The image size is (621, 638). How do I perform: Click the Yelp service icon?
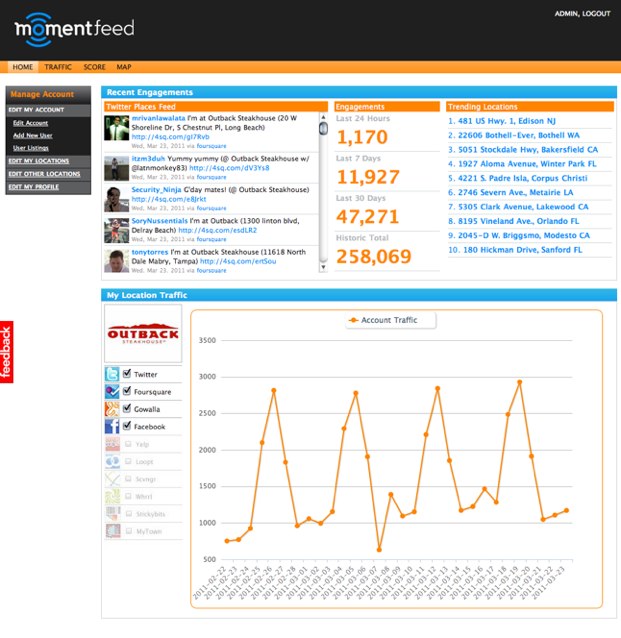(112, 444)
